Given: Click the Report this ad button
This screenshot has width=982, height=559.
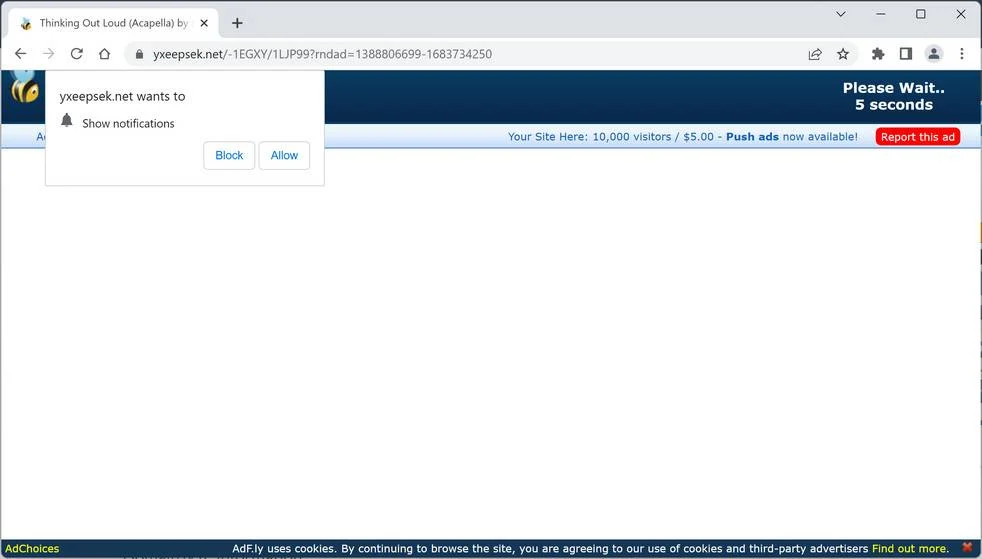Looking at the screenshot, I should pyautogui.click(x=917, y=137).
